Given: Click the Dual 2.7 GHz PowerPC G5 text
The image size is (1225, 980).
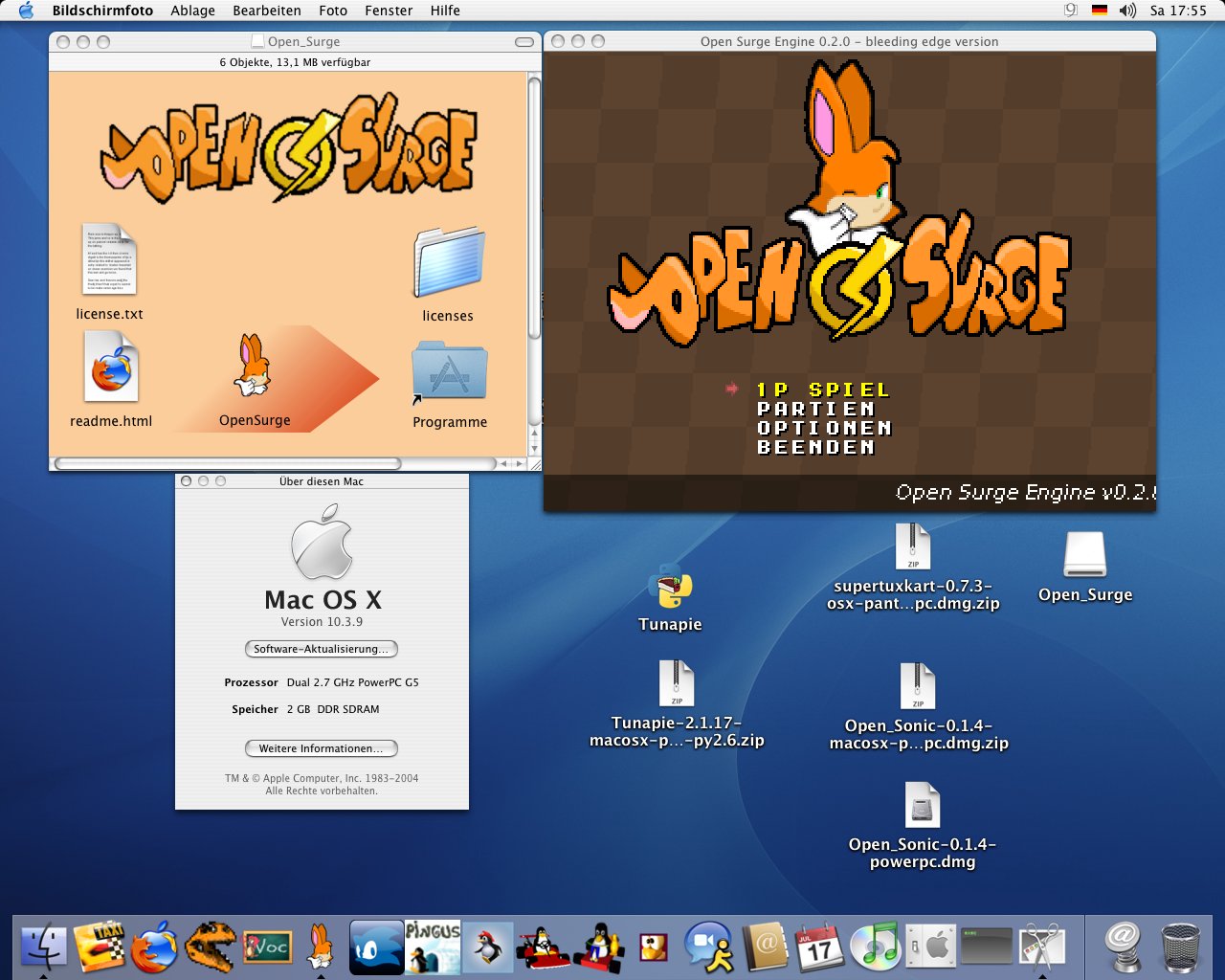Looking at the screenshot, I should coord(352,682).
